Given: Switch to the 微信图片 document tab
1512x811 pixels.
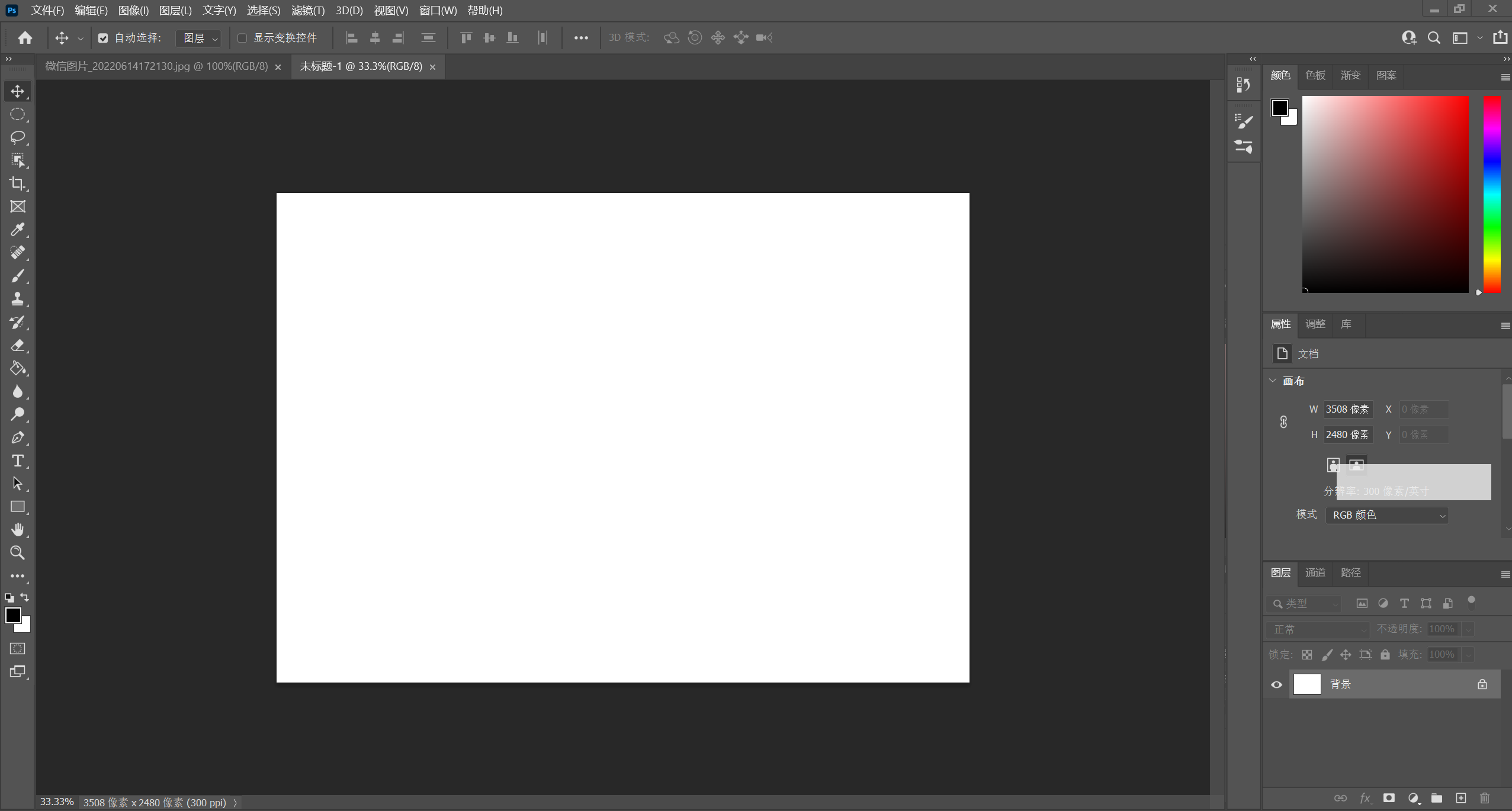Looking at the screenshot, I should pyautogui.click(x=156, y=66).
